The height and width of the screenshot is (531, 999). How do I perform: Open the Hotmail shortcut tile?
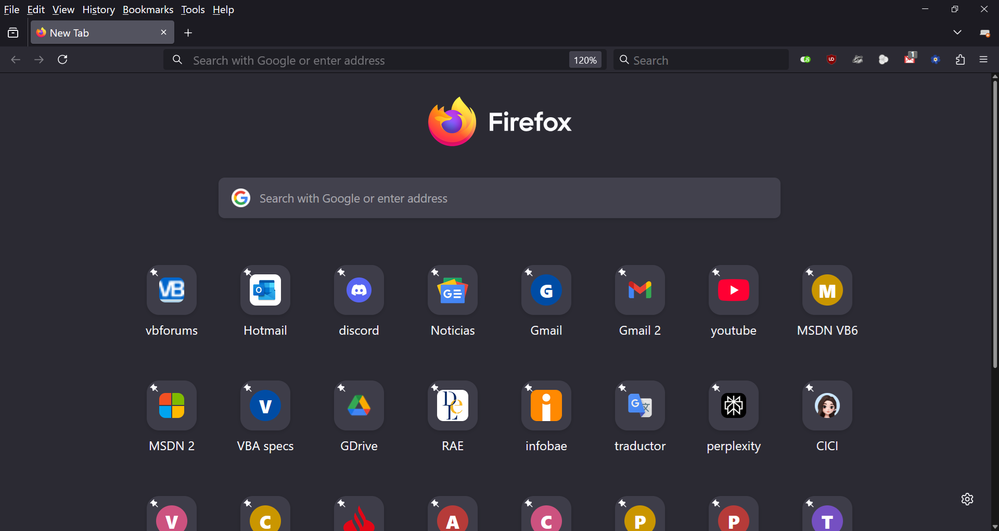click(x=265, y=290)
